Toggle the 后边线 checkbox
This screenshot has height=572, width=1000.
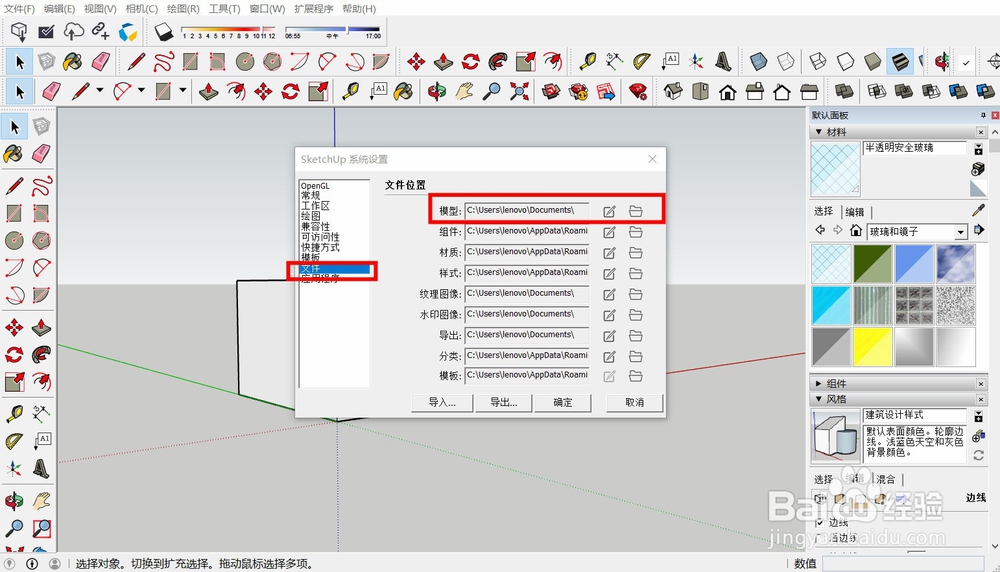tap(820, 538)
